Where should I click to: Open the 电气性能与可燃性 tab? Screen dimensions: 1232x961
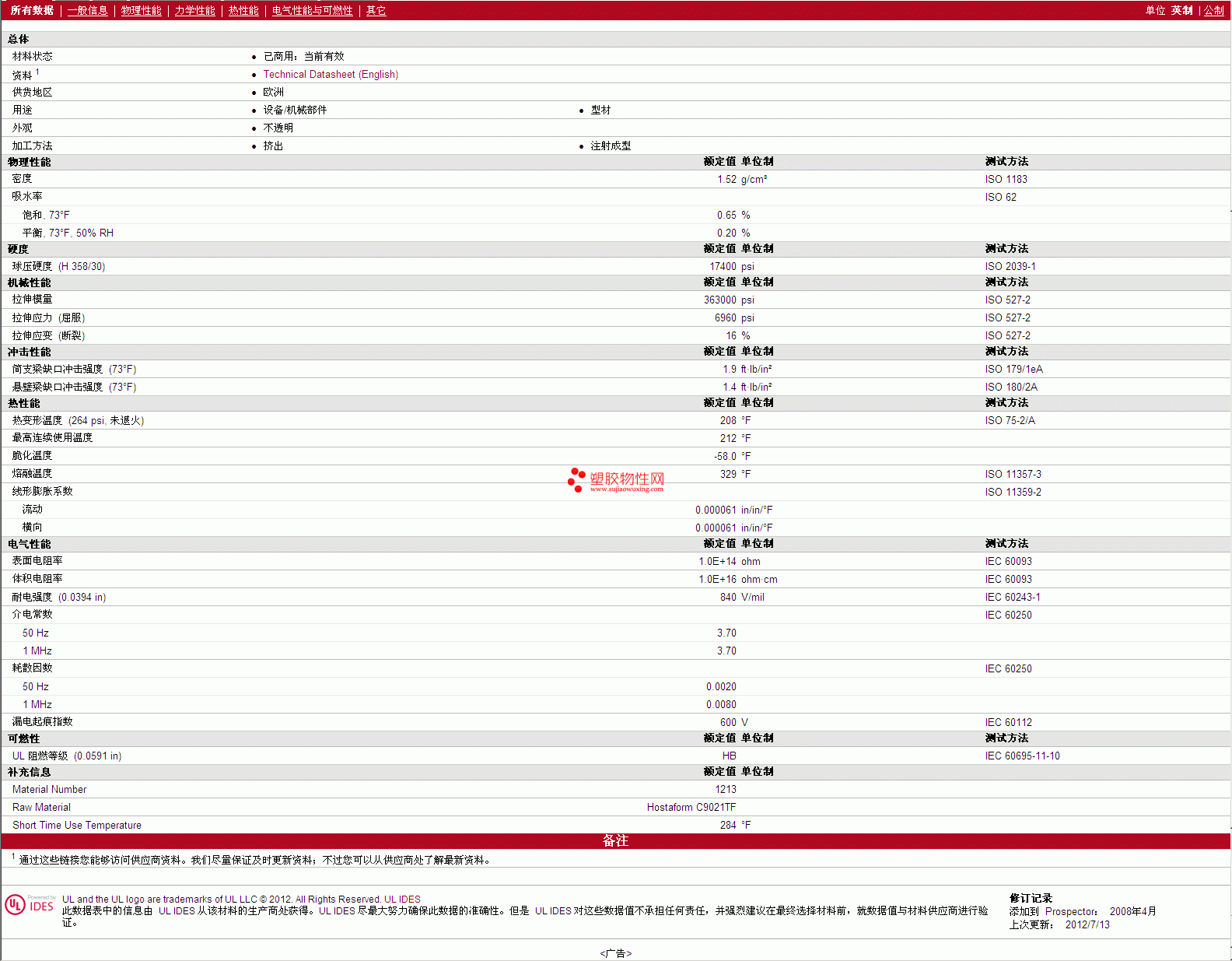click(x=312, y=10)
